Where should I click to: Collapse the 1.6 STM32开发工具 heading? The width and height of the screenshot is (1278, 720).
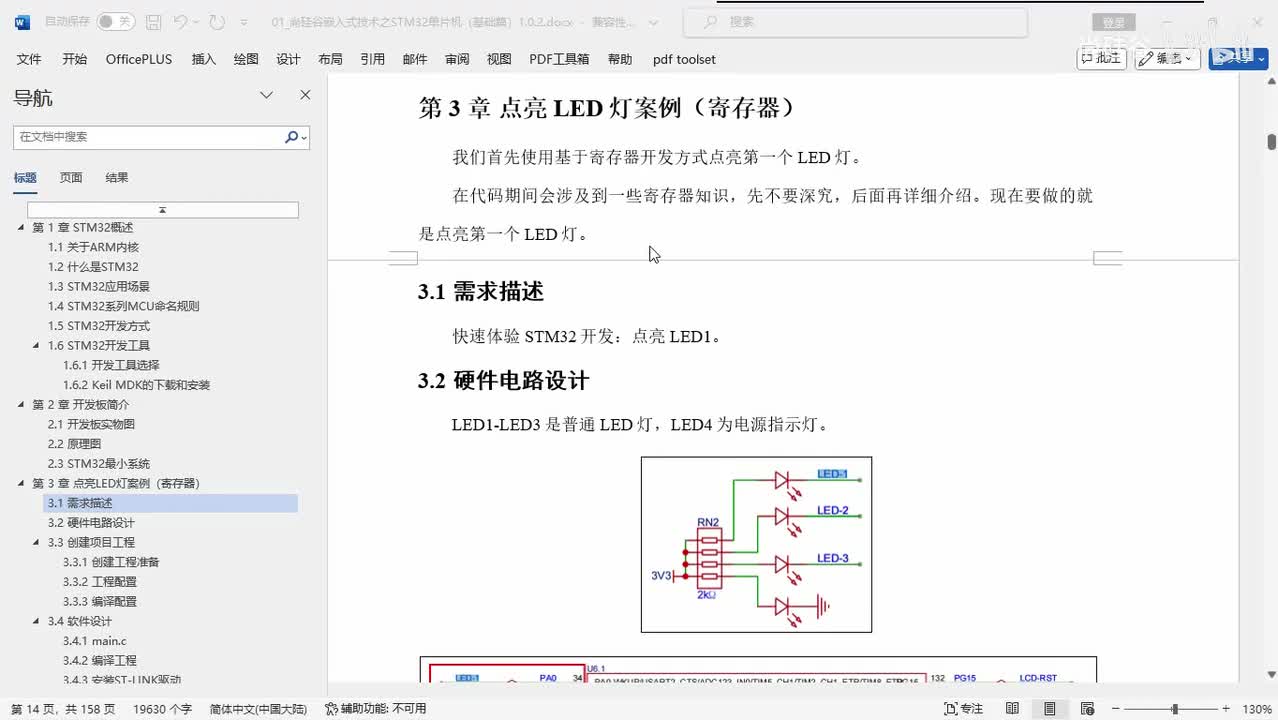coord(37,346)
